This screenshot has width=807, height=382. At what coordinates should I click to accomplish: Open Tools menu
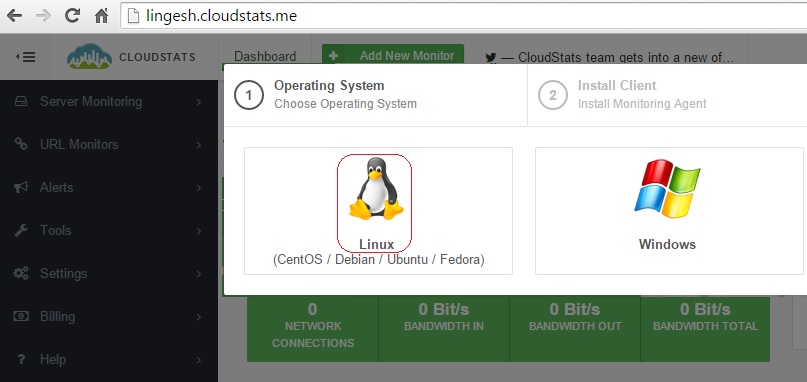click(109, 230)
